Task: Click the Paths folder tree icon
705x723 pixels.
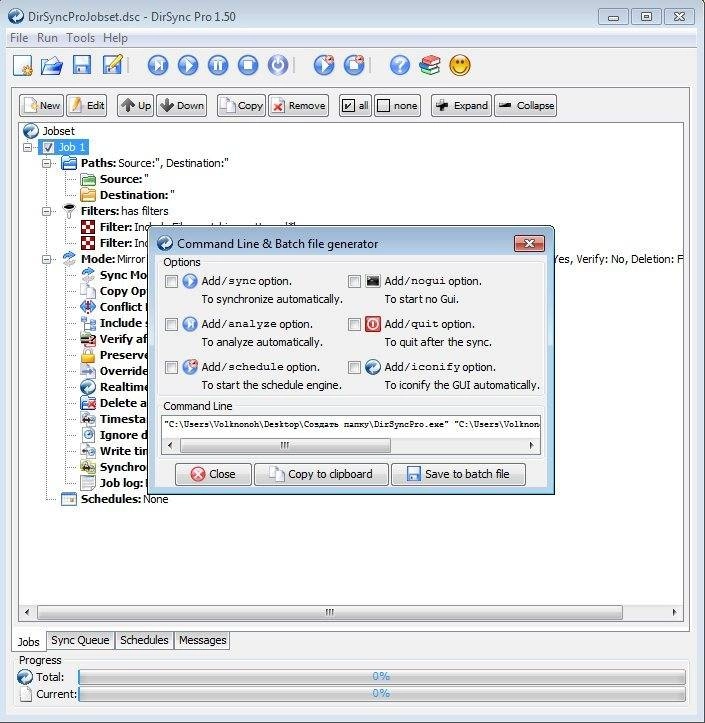Action: pos(69,163)
